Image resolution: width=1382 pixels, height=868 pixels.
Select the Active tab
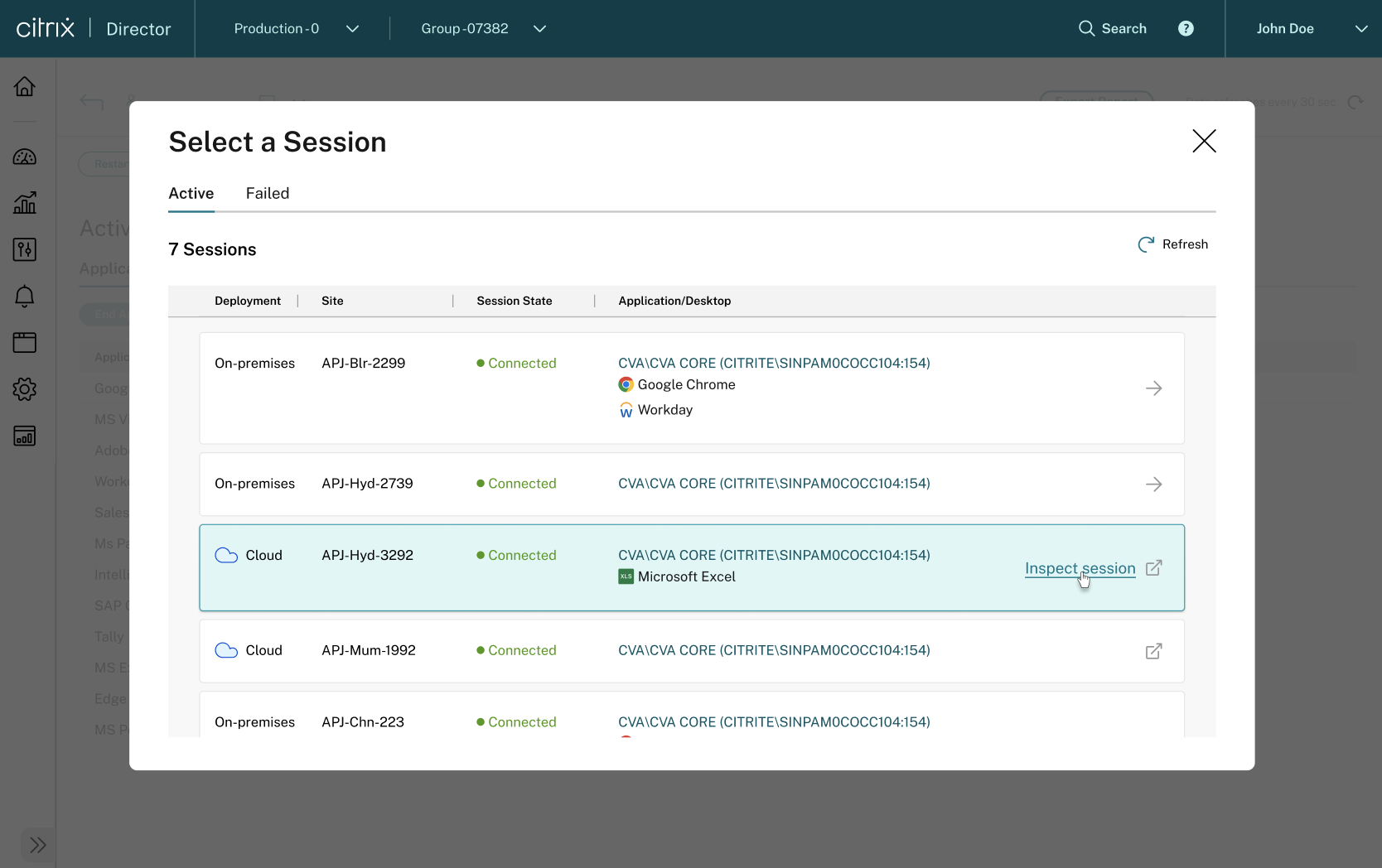click(x=191, y=194)
